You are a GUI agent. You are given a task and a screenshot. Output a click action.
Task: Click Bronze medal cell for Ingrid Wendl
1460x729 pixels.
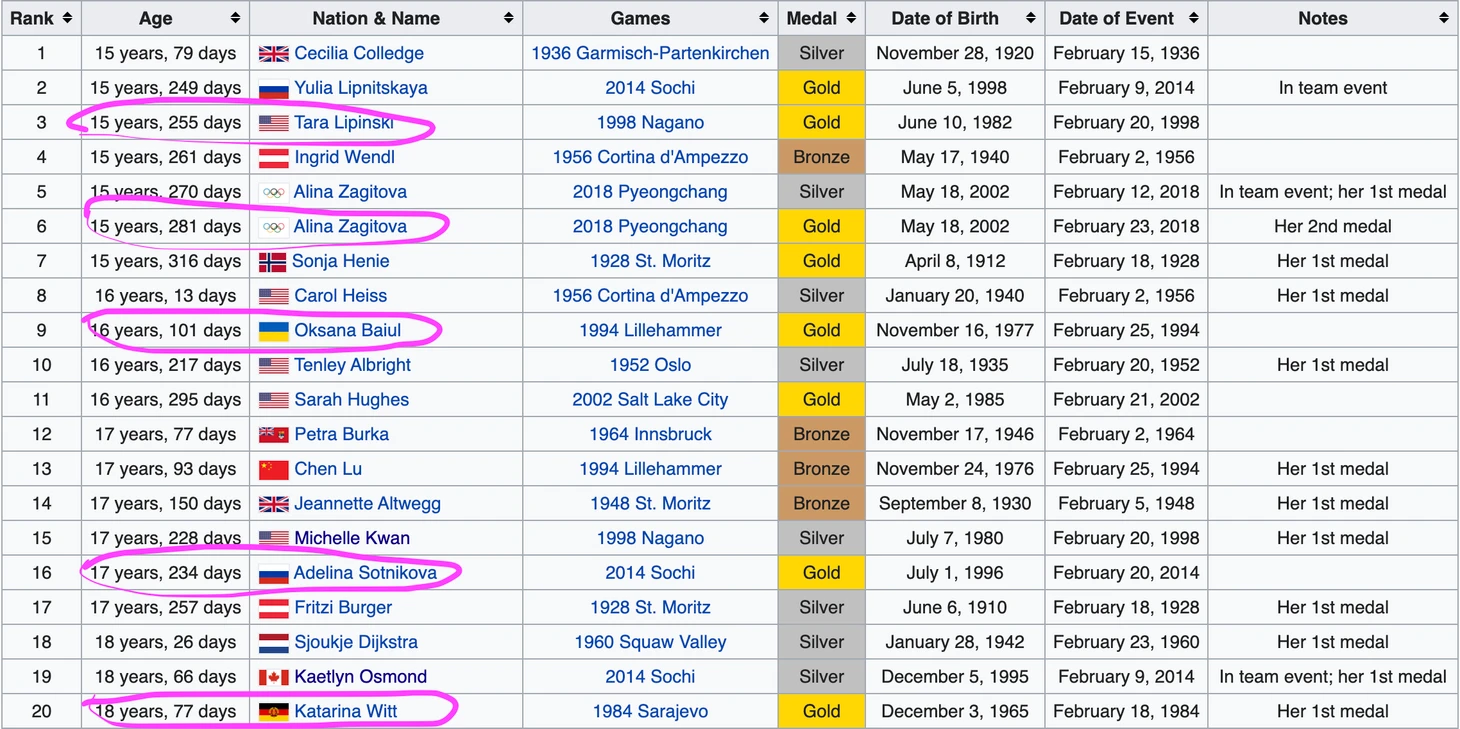pos(822,157)
